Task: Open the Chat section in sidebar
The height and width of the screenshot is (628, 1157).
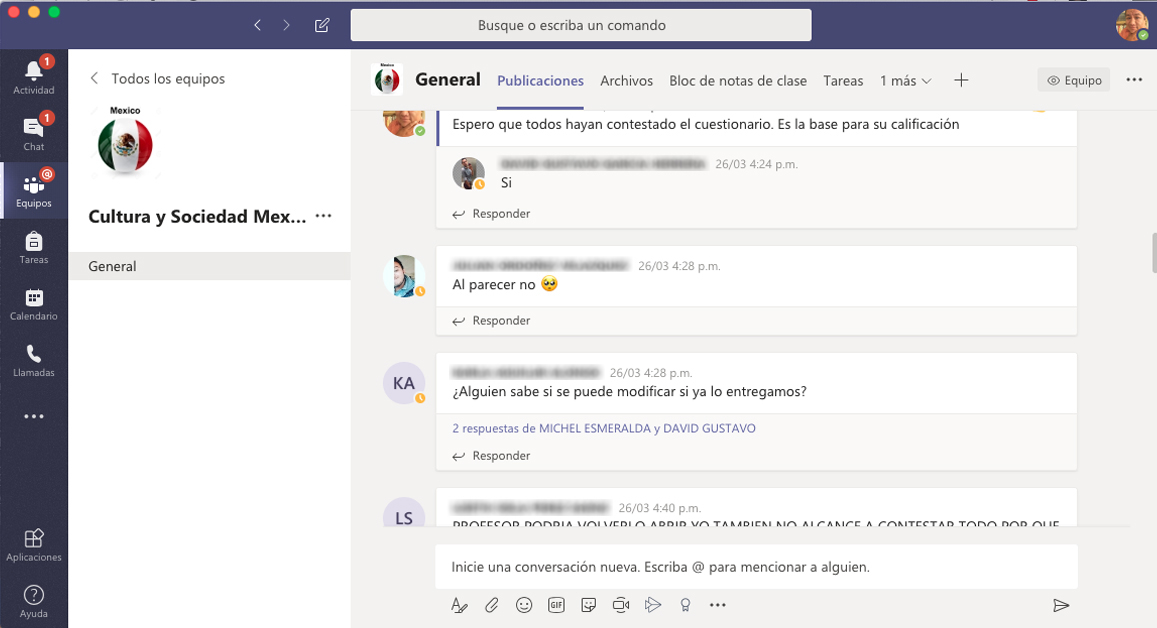Action: pyautogui.click(x=34, y=133)
